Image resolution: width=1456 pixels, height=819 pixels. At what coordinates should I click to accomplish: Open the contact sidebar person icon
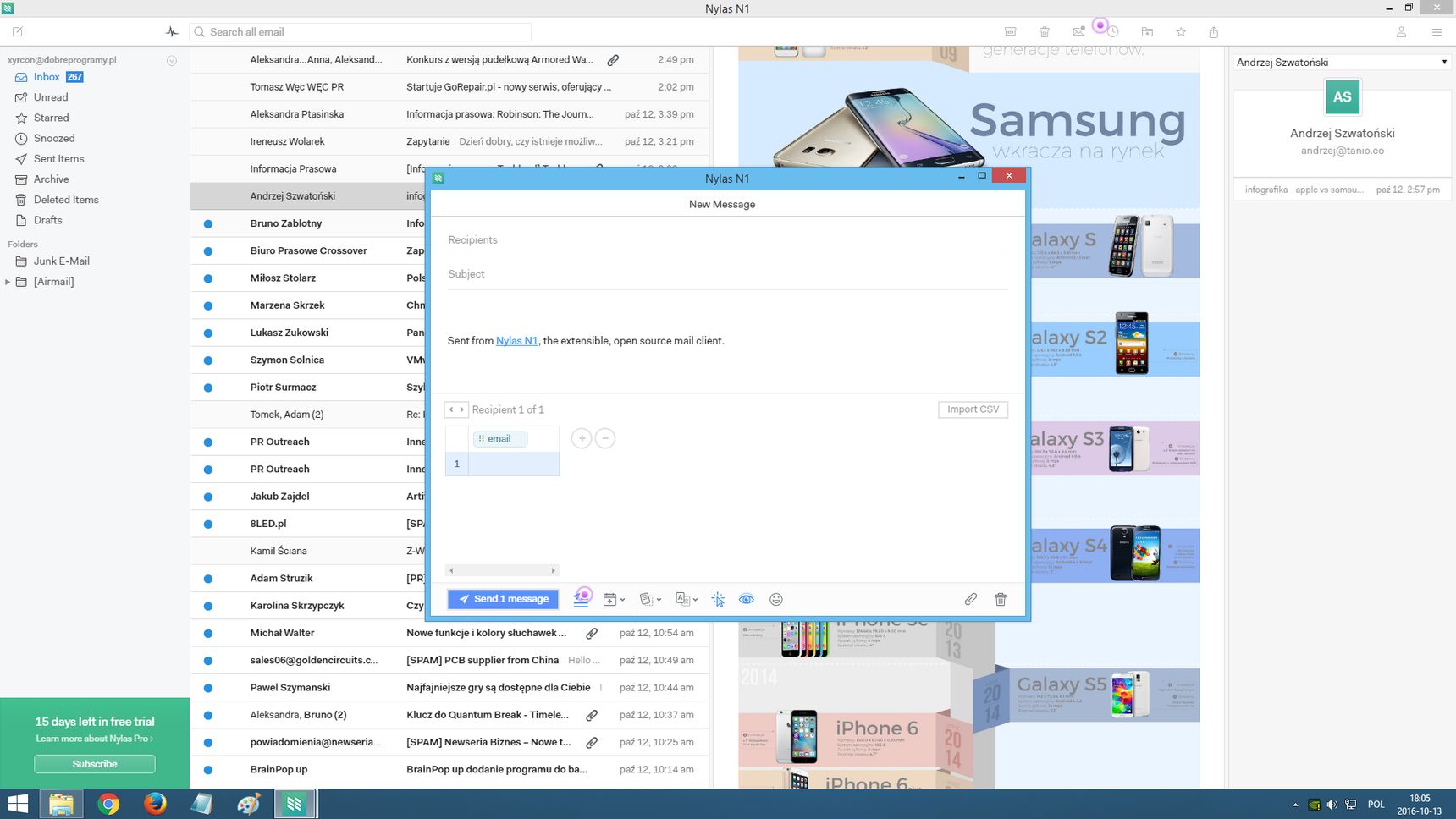[1401, 32]
